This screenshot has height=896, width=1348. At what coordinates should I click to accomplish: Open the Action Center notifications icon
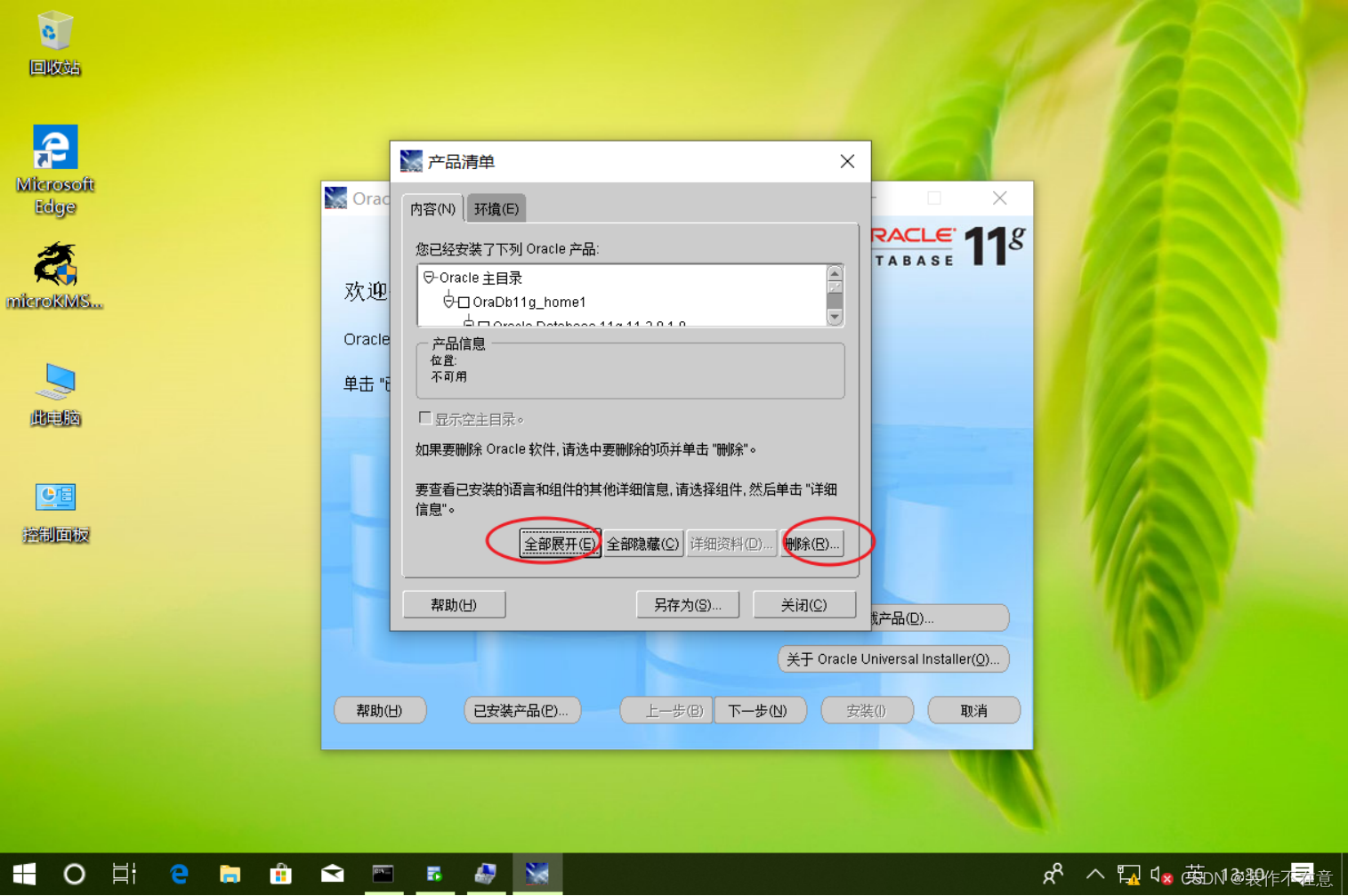pyautogui.click(x=1304, y=874)
